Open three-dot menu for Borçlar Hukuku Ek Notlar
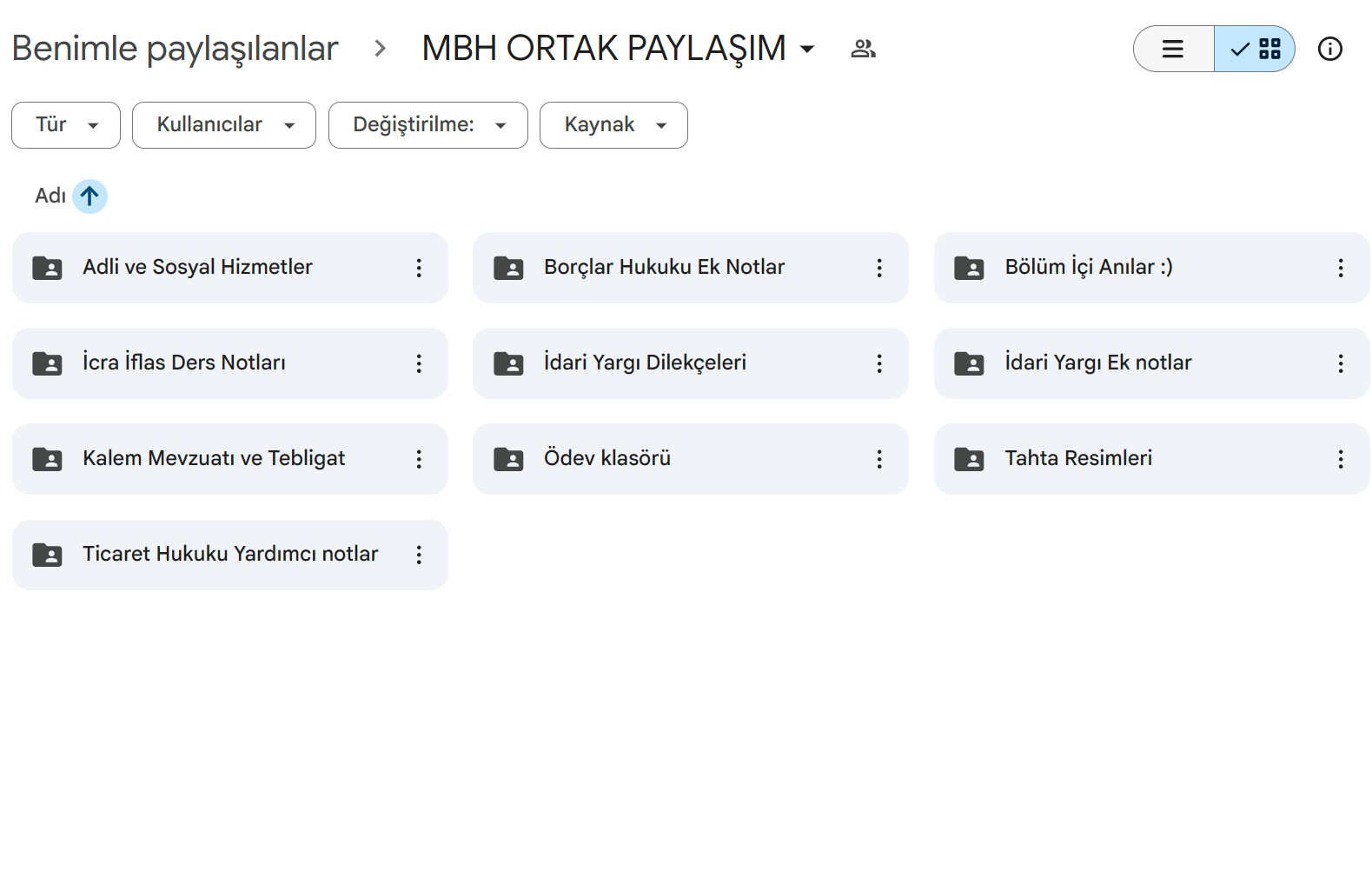The height and width of the screenshot is (885, 1372). 879,268
